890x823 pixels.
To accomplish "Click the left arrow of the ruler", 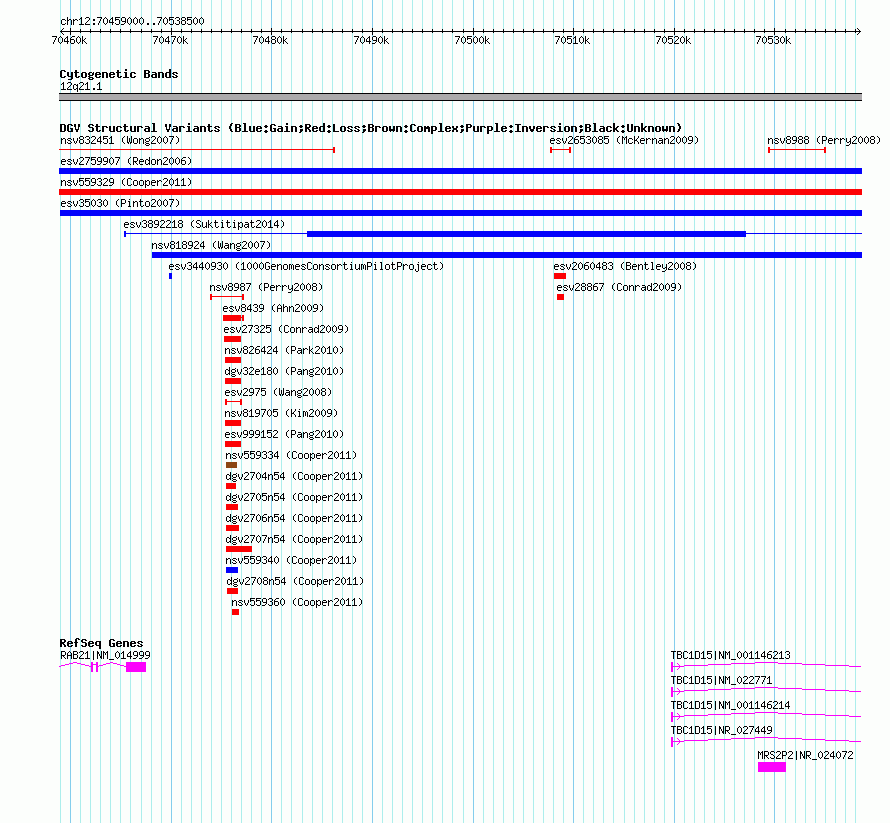I will (62, 31).
